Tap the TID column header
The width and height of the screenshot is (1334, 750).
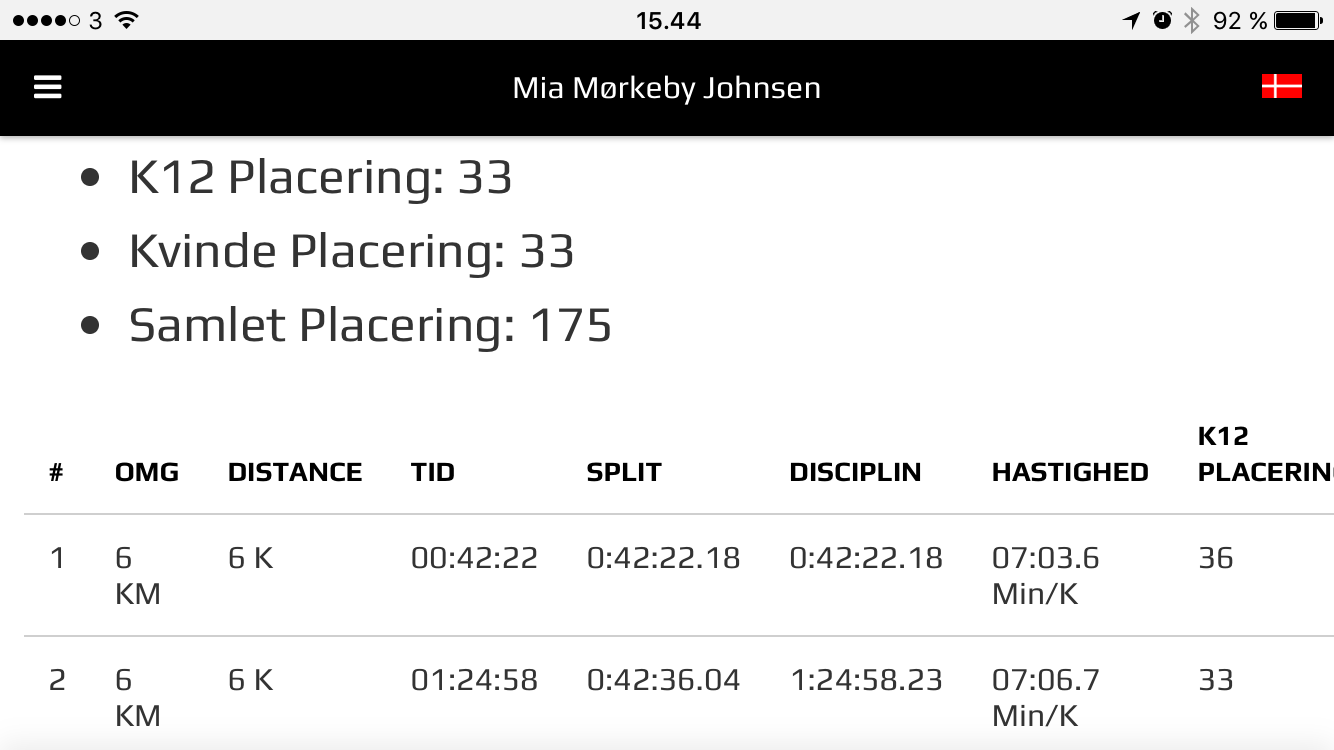[x=433, y=472]
